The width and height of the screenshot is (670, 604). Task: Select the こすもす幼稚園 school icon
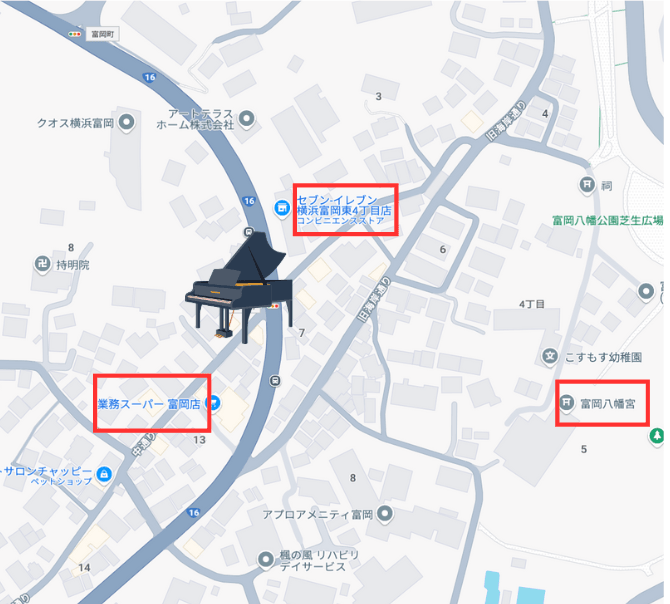(550, 356)
